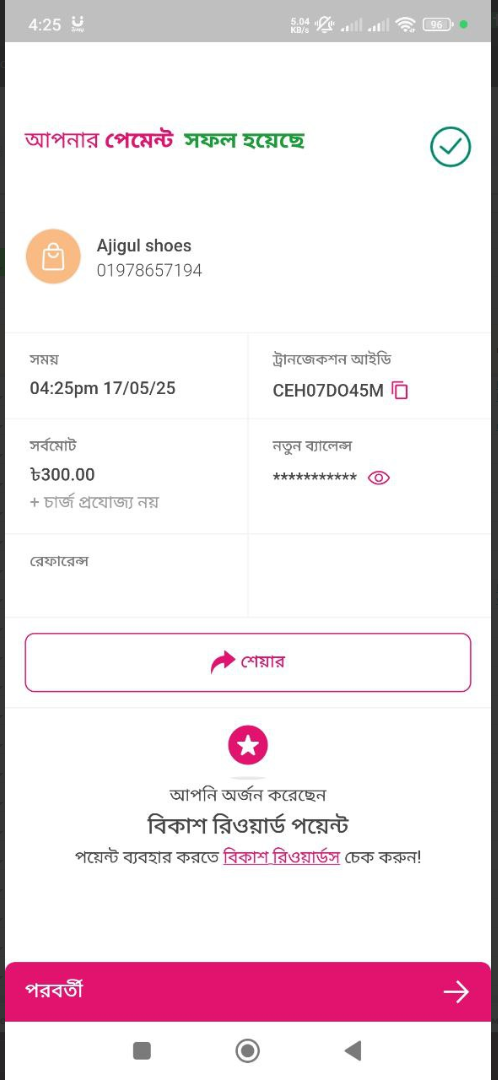
Task: Tap the শেয়ার button
Action: point(248,663)
